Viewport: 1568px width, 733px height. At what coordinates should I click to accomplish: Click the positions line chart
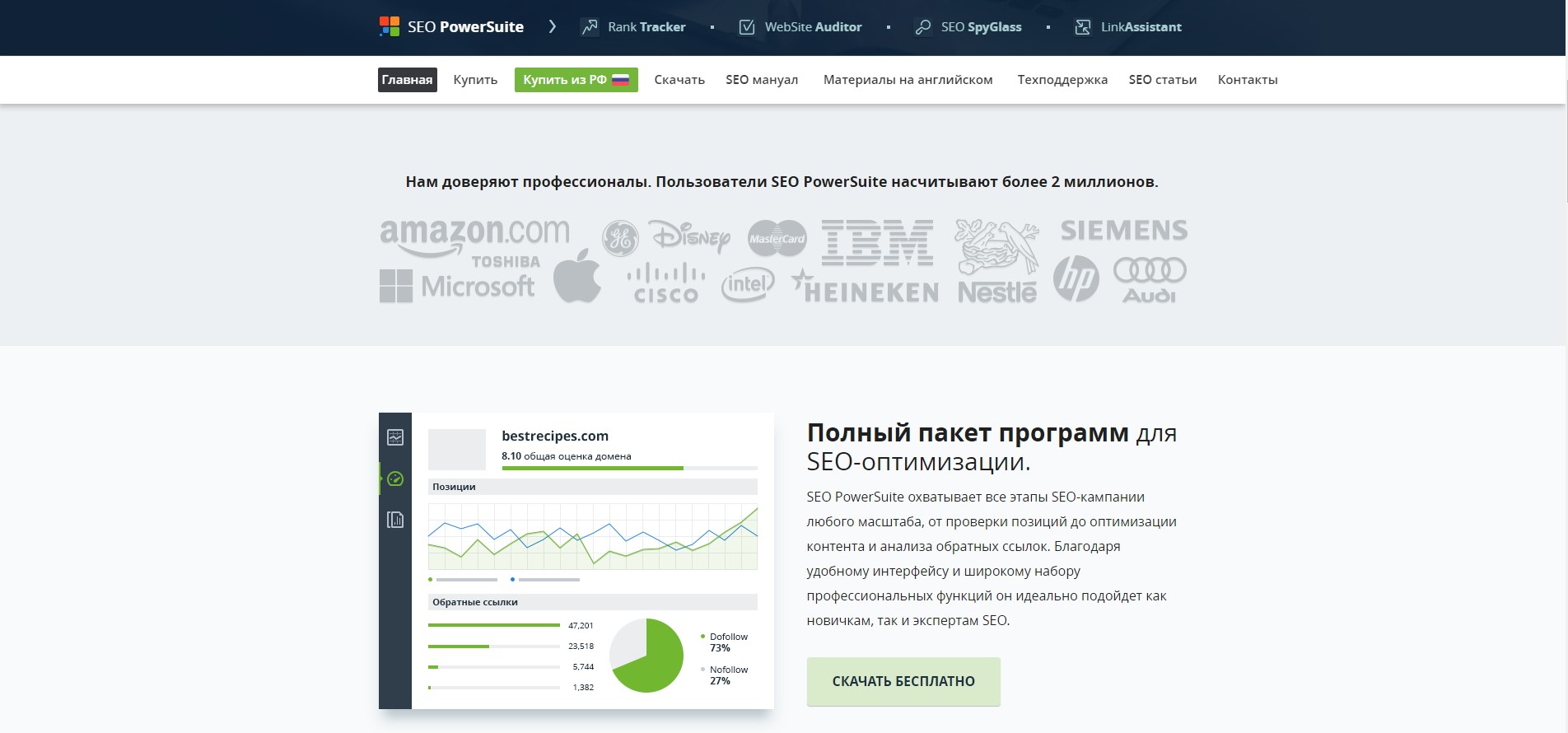pyautogui.click(x=593, y=536)
